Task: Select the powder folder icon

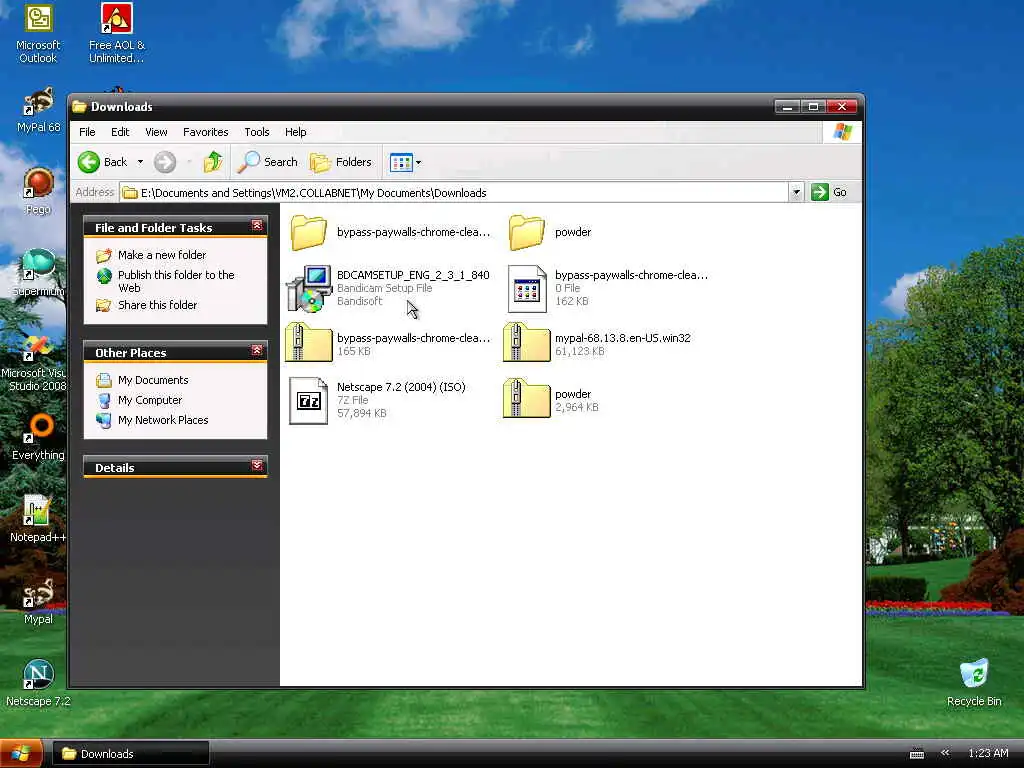Action: click(526, 232)
